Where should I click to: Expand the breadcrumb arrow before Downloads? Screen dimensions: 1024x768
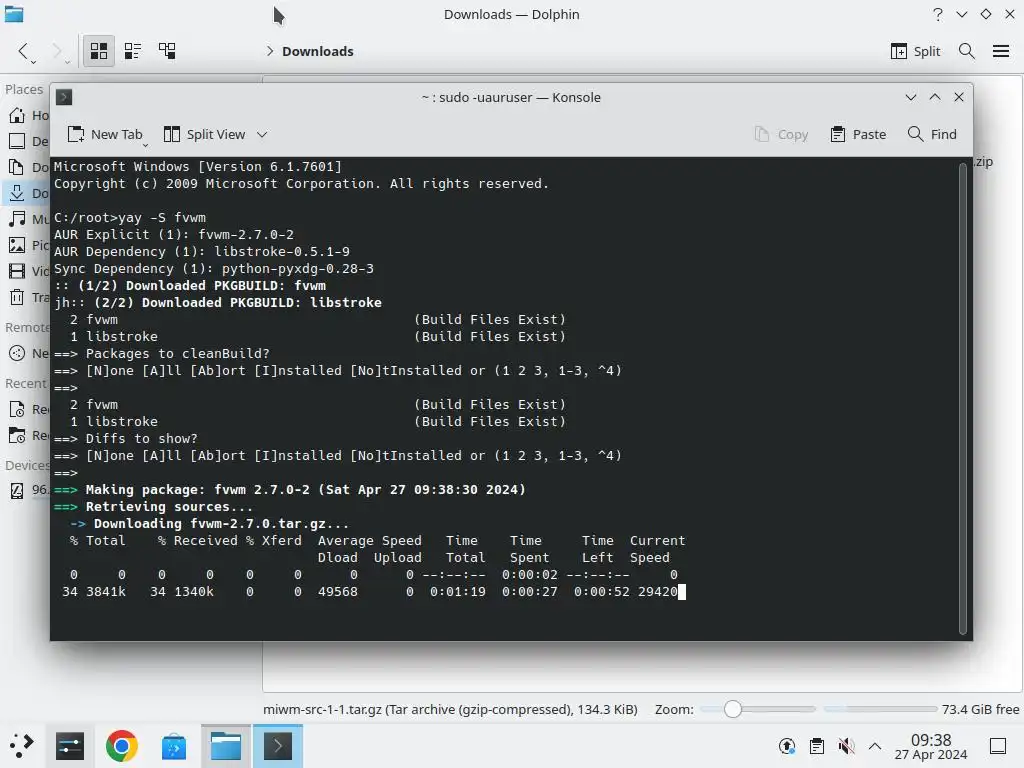tap(269, 51)
